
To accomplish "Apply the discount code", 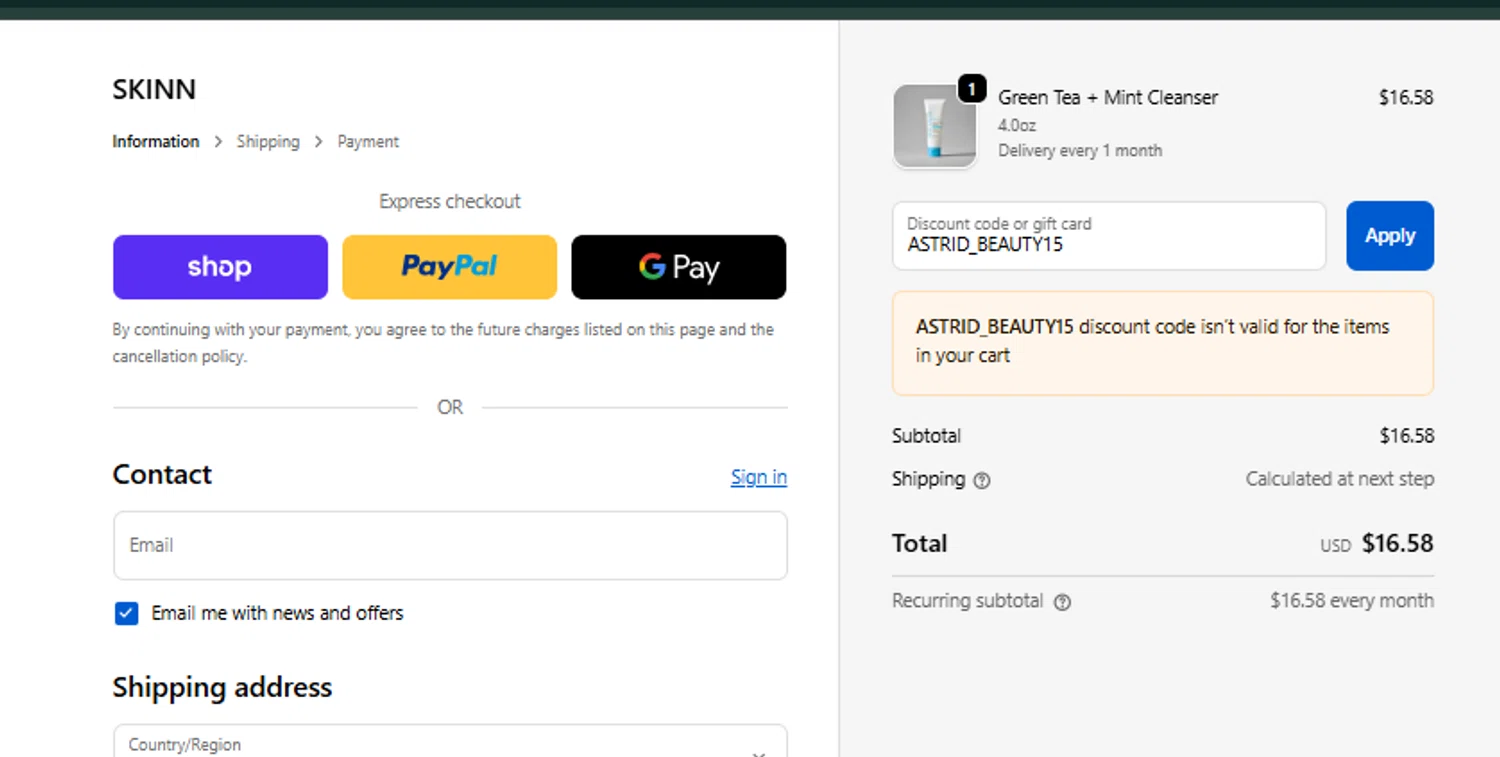I will pyautogui.click(x=1390, y=236).
